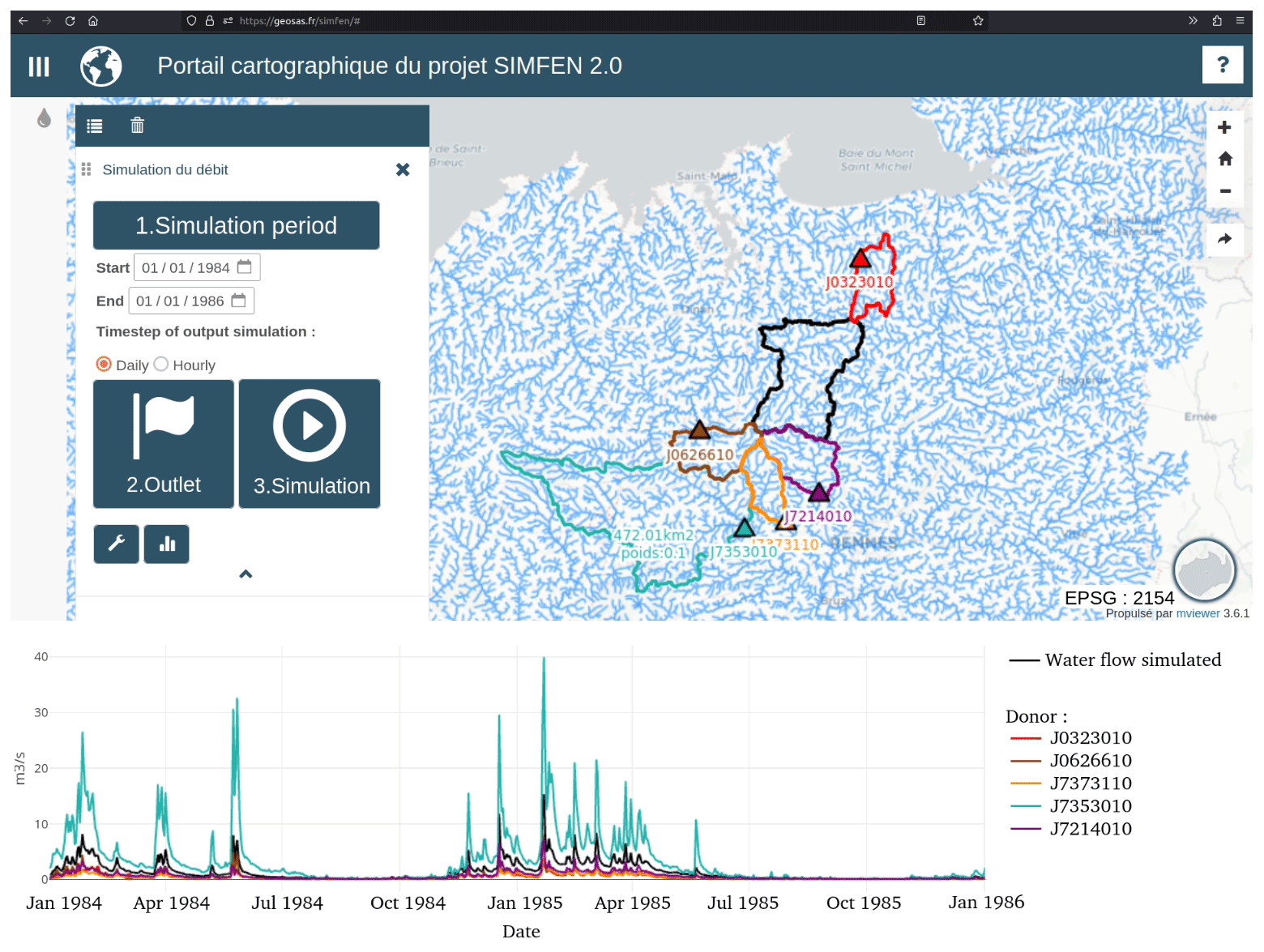Open the bar chart results button
Viewport: 1264px width, 952px height.
coord(167,544)
